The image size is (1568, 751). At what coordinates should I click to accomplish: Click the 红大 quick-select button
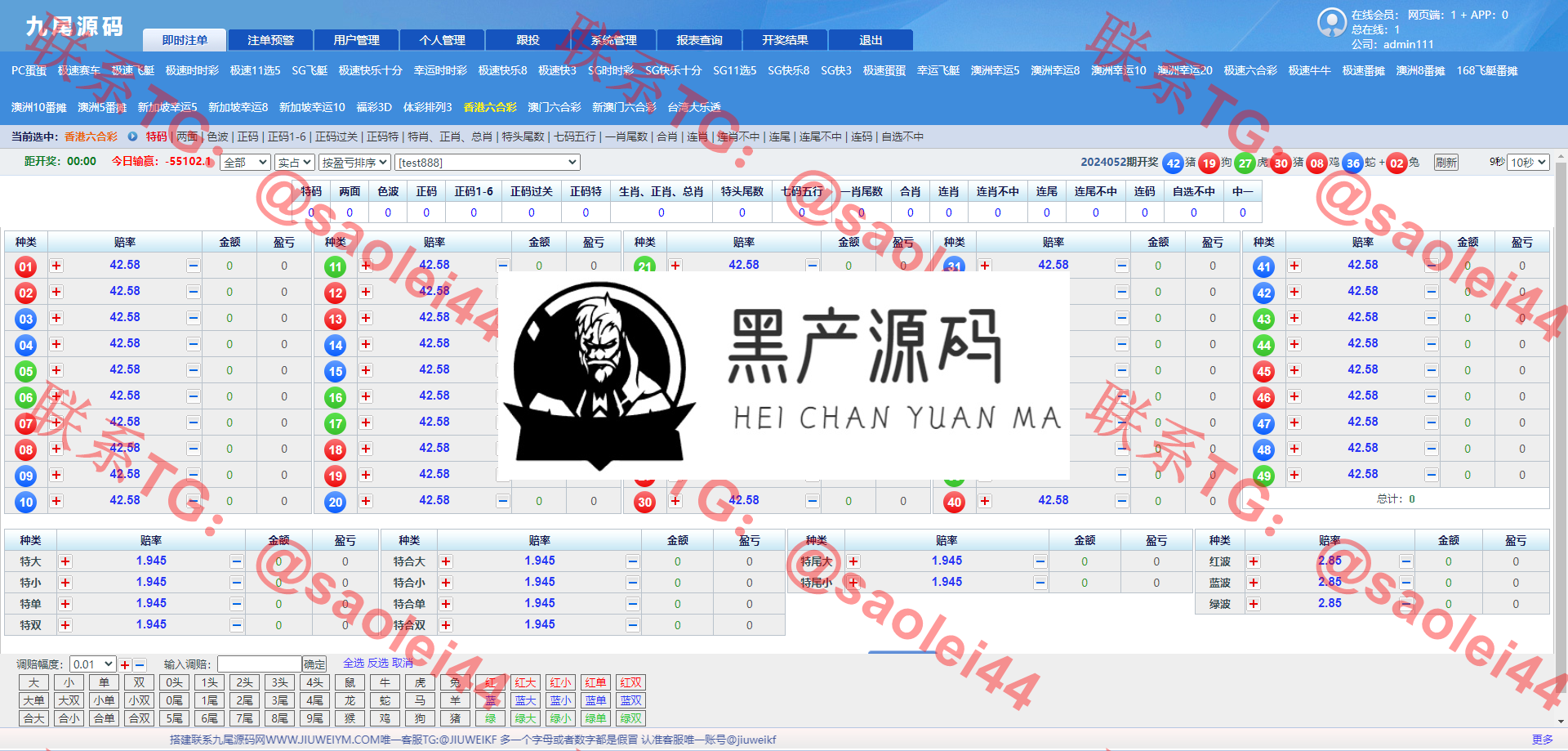(x=525, y=682)
